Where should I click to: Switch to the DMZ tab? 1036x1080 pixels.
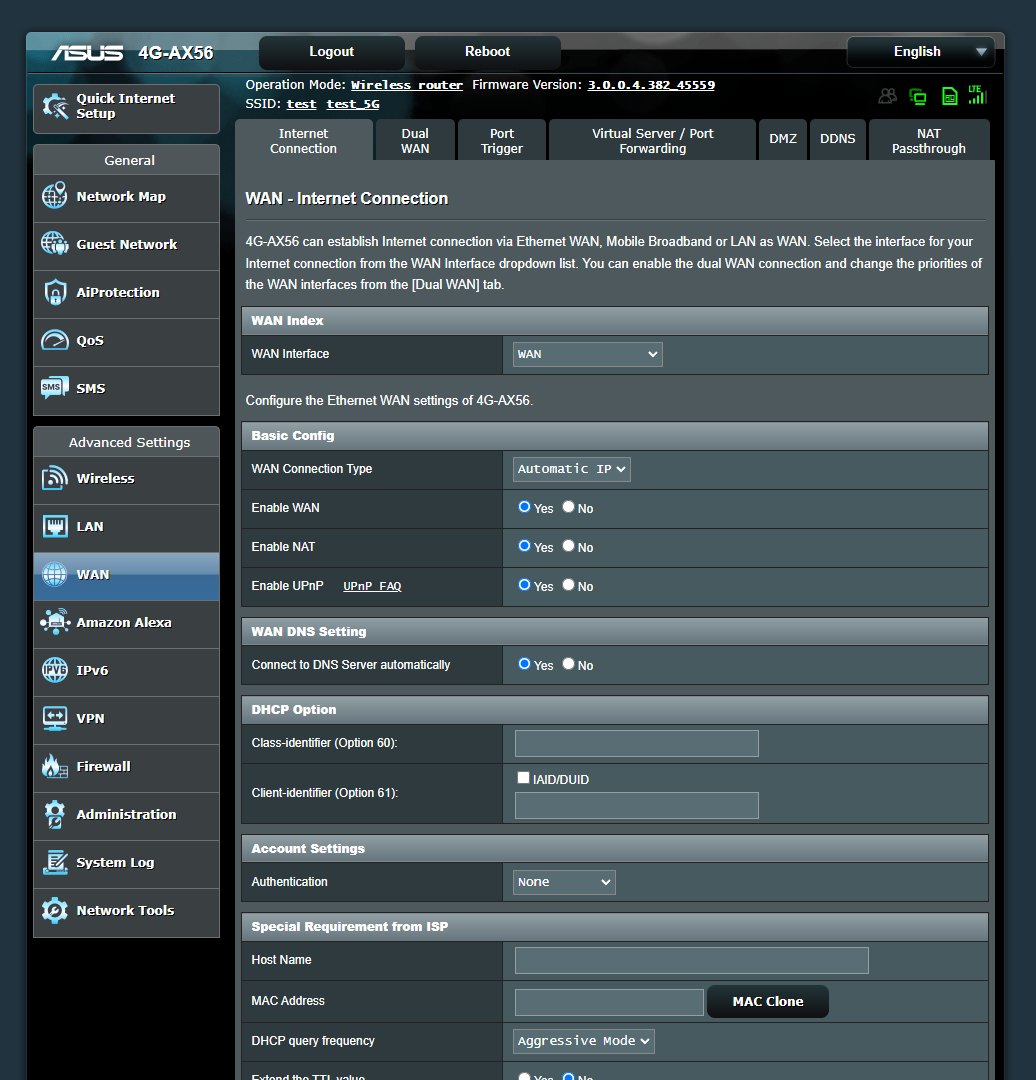coord(783,139)
